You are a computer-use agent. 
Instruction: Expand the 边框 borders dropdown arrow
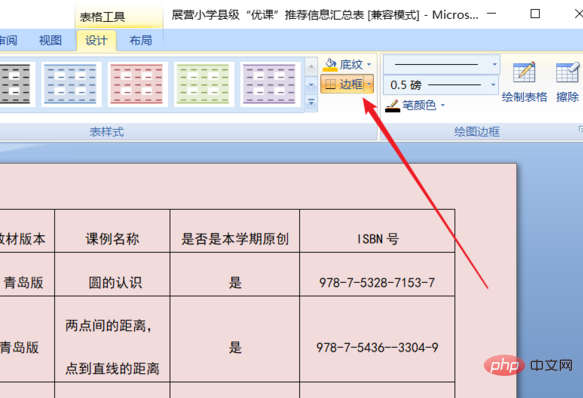(369, 84)
